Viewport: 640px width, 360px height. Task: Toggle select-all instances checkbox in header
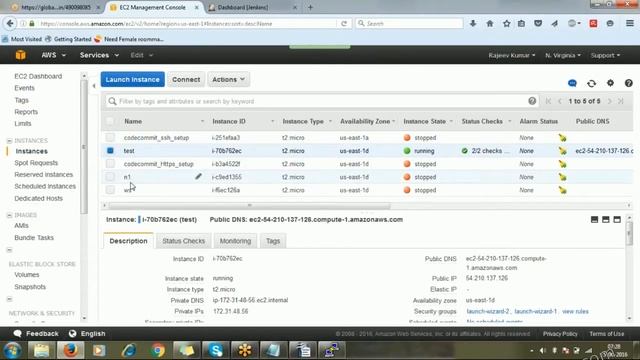110,121
